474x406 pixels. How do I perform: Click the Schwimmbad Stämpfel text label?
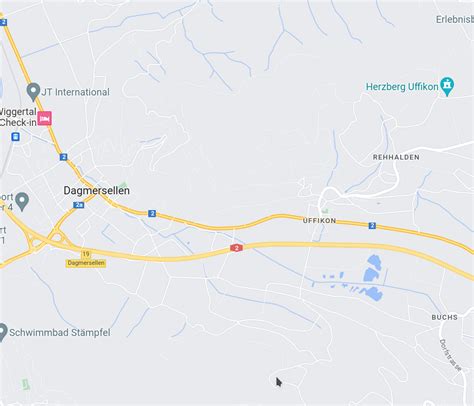(60, 333)
